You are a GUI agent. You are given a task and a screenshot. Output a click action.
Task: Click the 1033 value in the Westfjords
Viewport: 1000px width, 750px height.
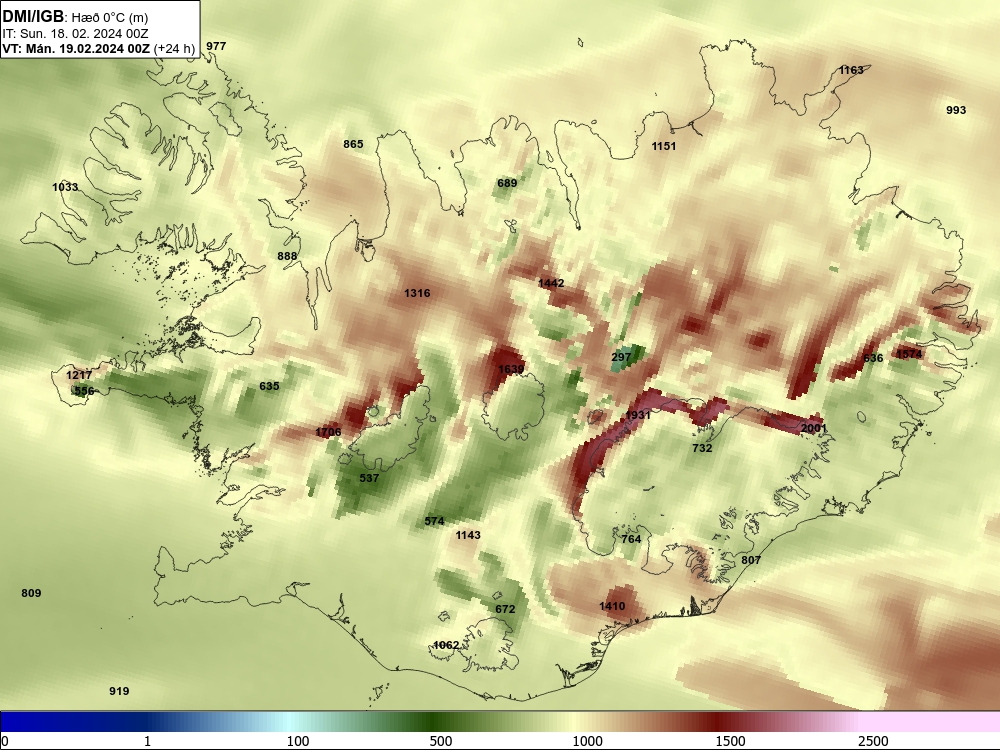pos(65,187)
